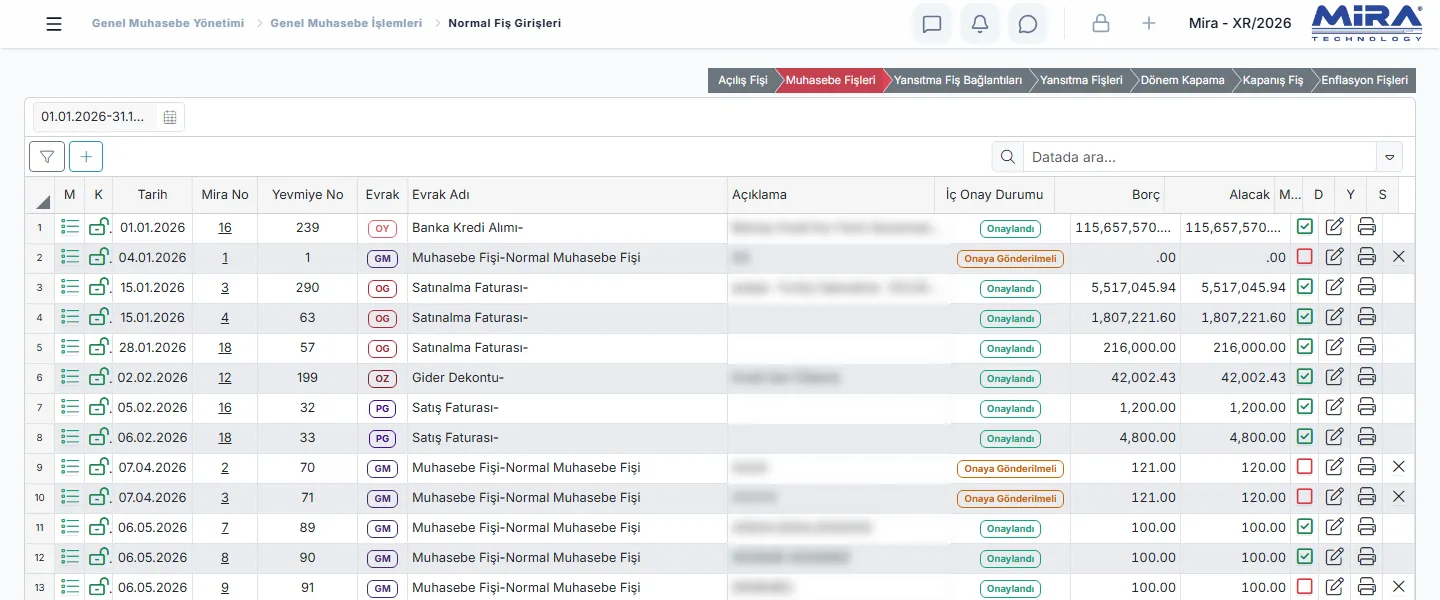Open the Mira No link for Yevmiye No 199
1440x600 pixels.
point(225,378)
